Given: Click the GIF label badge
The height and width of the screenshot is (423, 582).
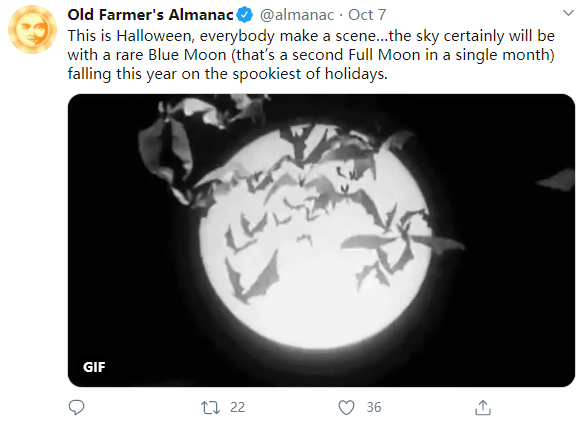Looking at the screenshot, I should pyautogui.click(x=94, y=367).
